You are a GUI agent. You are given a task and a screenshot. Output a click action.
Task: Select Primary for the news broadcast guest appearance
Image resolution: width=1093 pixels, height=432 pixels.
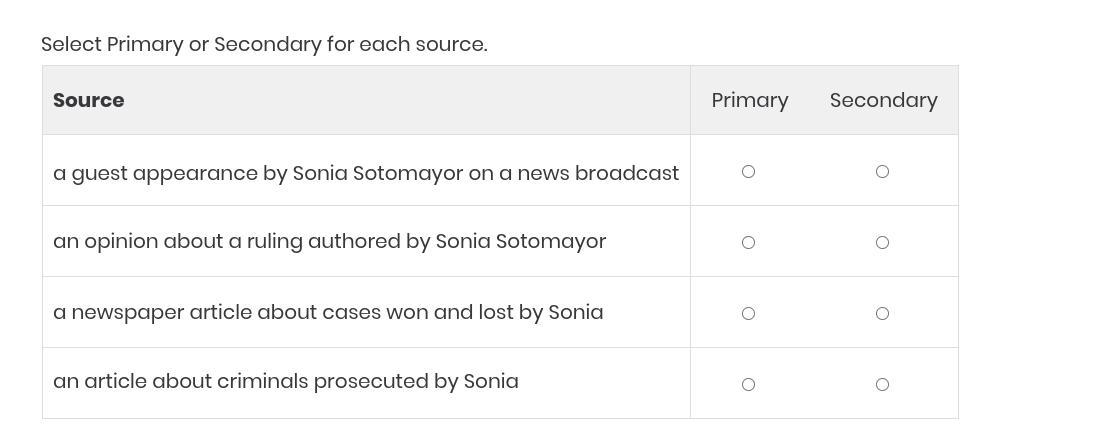pos(748,172)
